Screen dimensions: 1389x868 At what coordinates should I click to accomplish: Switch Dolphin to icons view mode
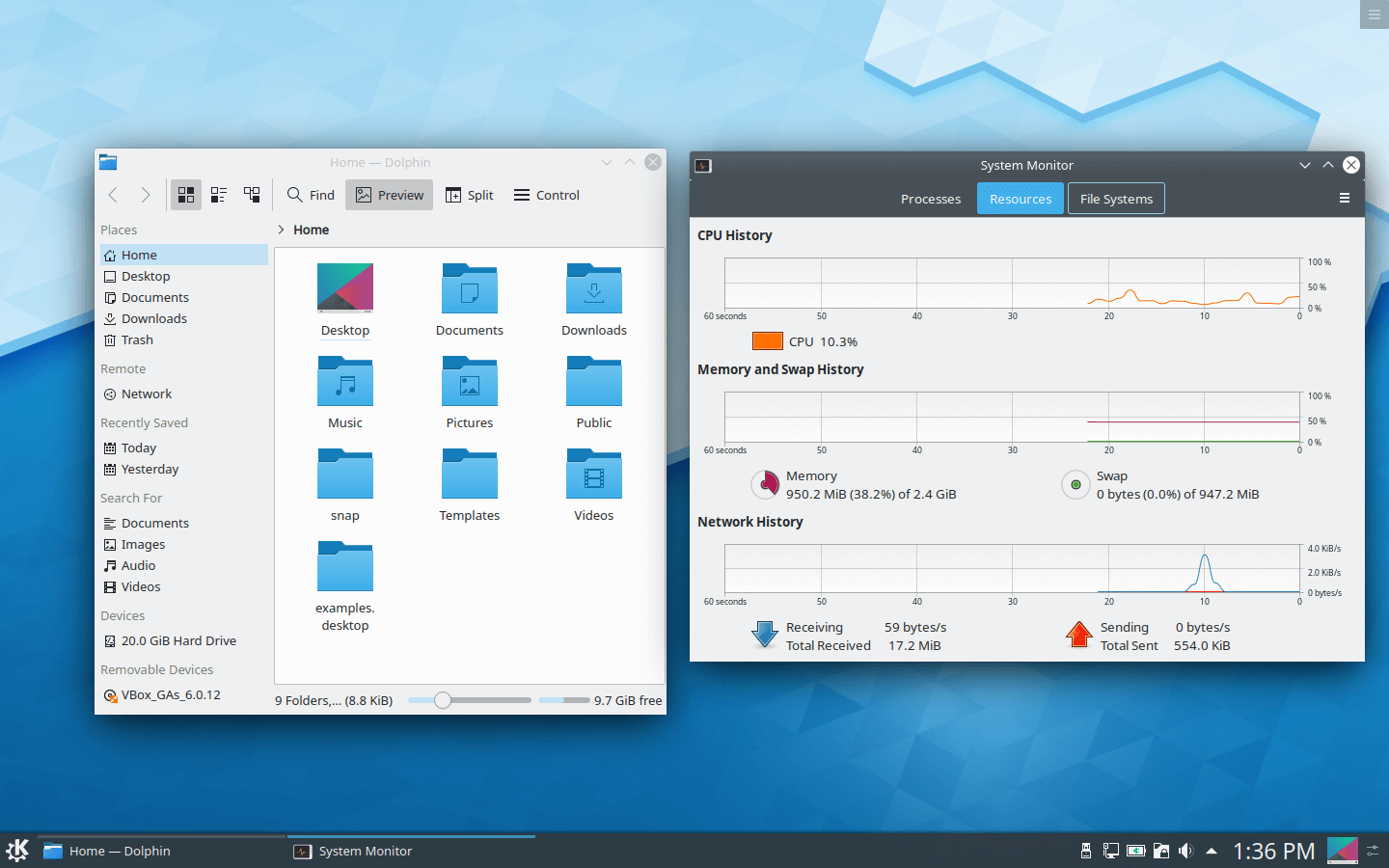click(x=185, y=195)
